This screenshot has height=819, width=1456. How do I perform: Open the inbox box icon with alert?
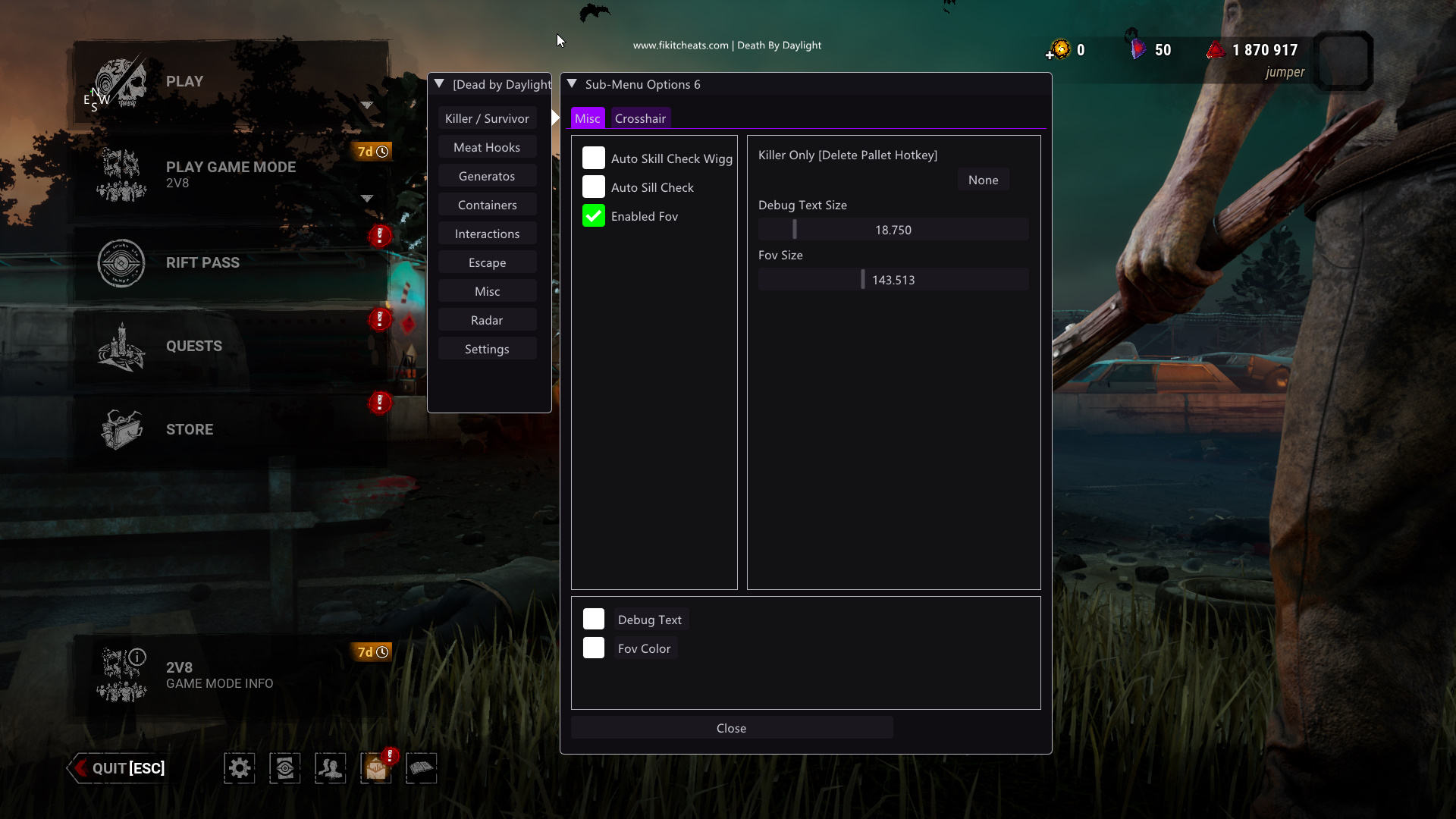coord(376,768)
